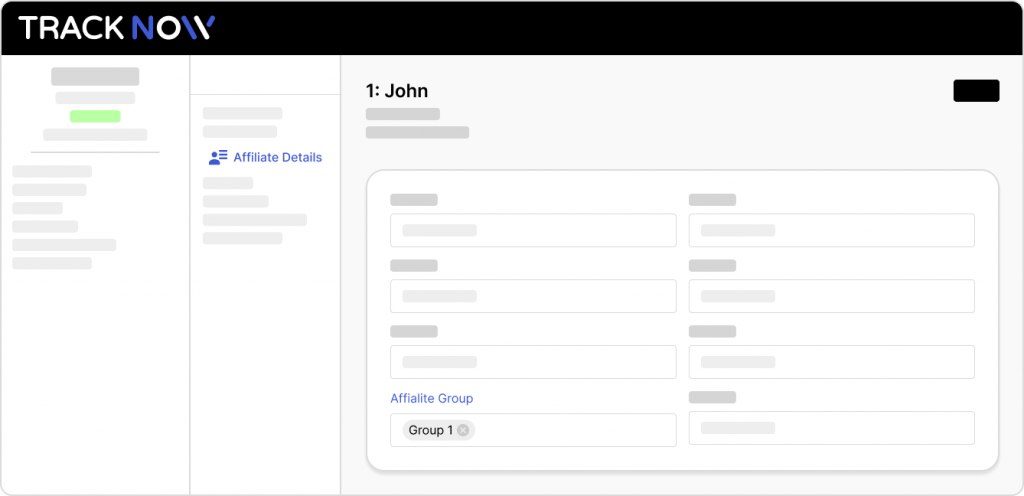Click the first item below the left sidebar divider
Screen dimensions: 1024x496
pos(52,172)
